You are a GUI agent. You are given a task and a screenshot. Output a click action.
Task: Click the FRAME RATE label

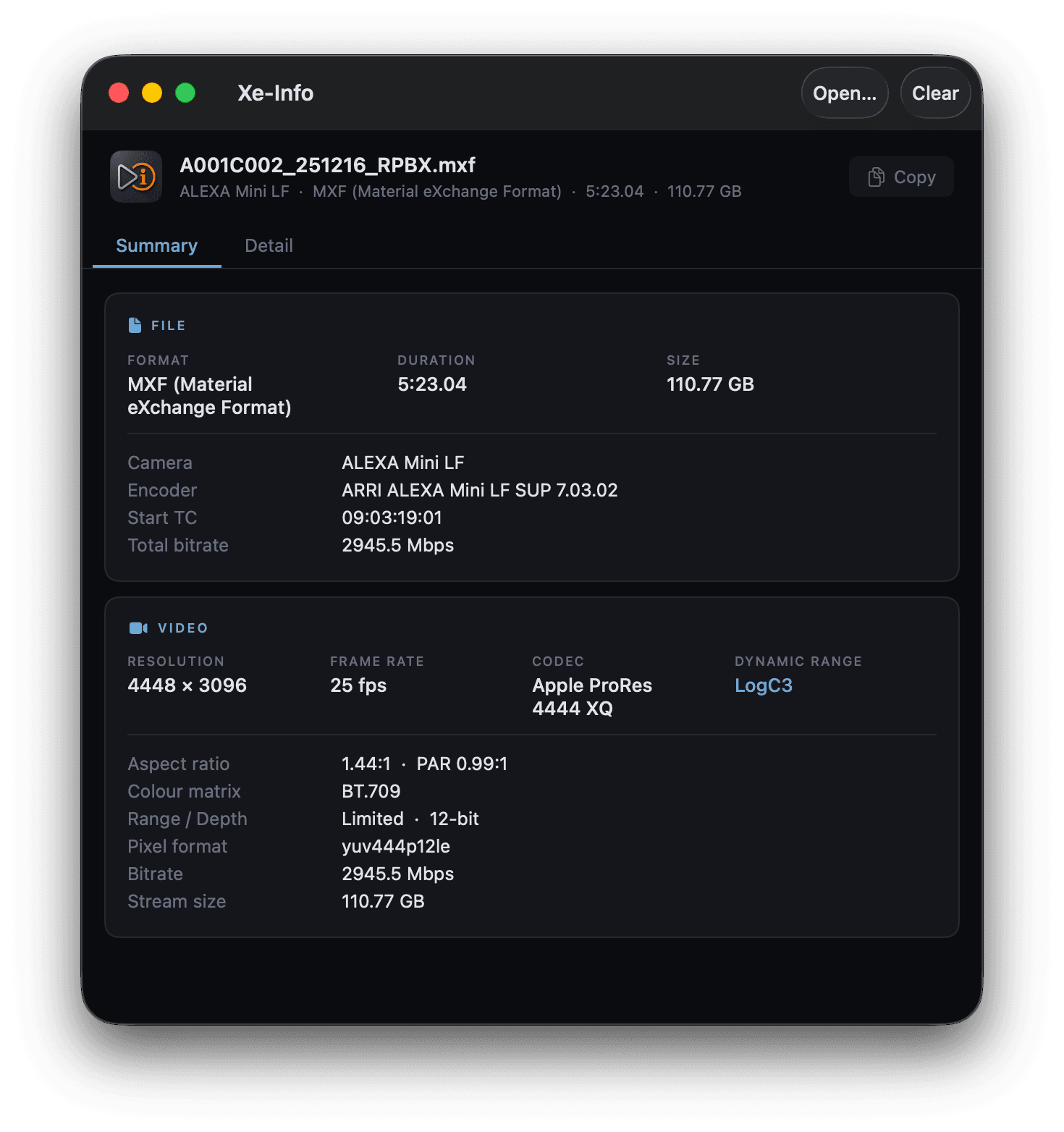point(377,662)
